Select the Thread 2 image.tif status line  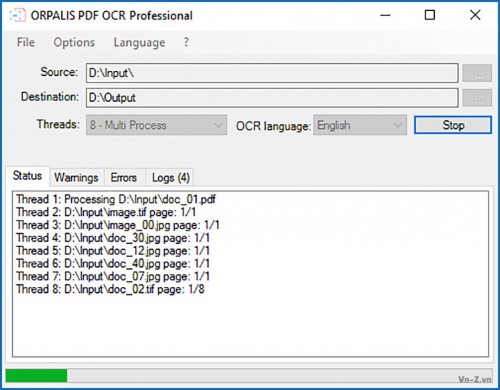pyautogui.click(x=106, y=212)
